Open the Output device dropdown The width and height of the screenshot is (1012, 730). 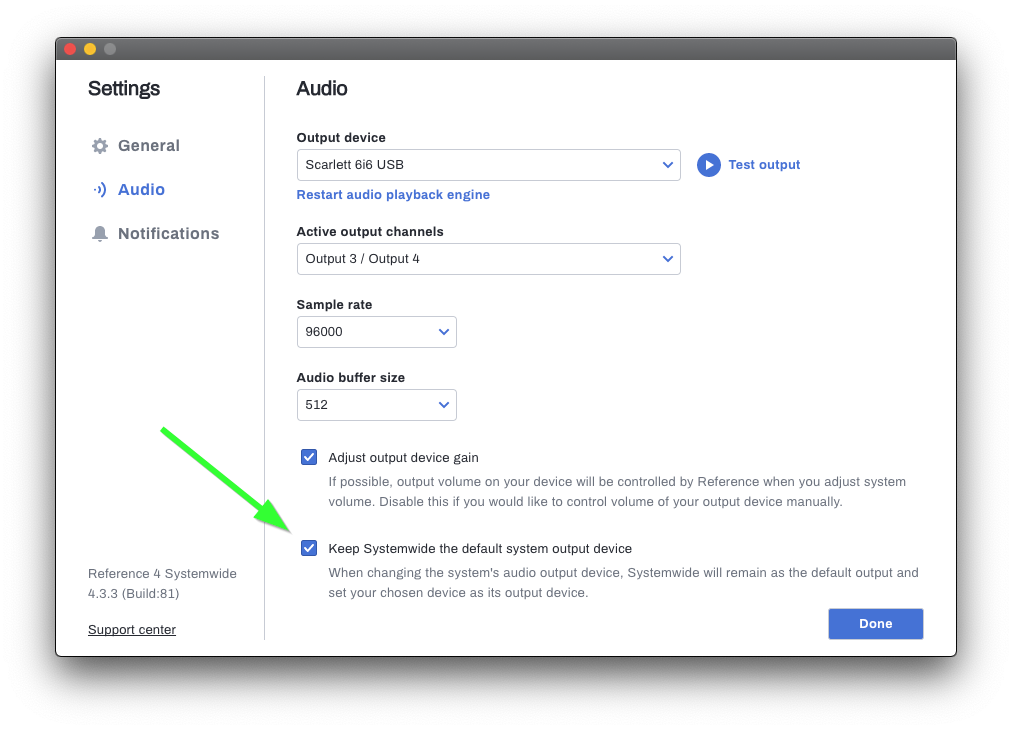pyautogui.click(x=489, y=165)
